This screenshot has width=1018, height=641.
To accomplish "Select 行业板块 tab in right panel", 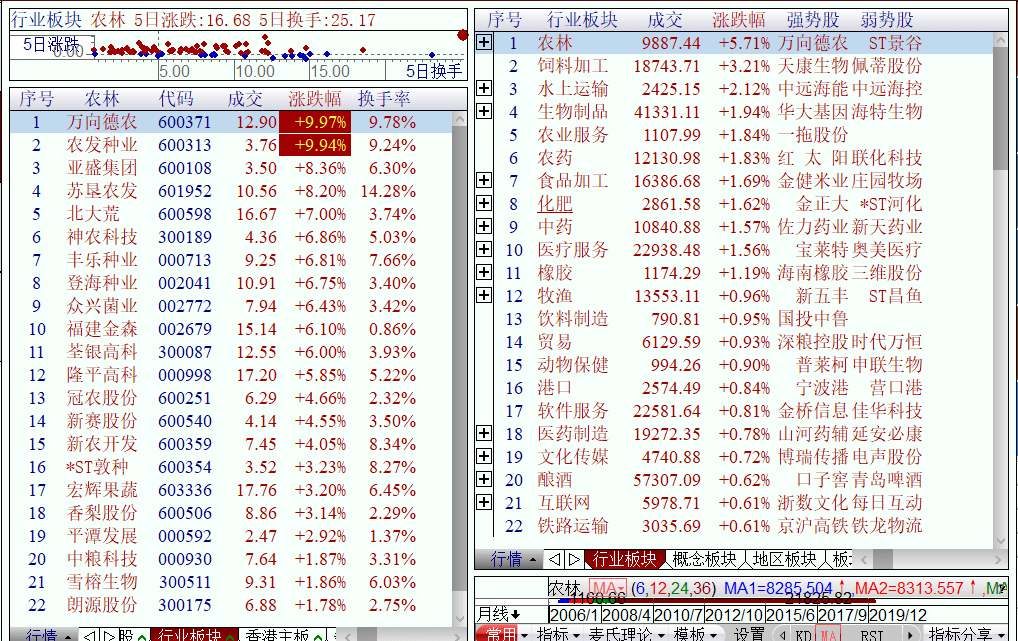I will (x=625, y=559).
